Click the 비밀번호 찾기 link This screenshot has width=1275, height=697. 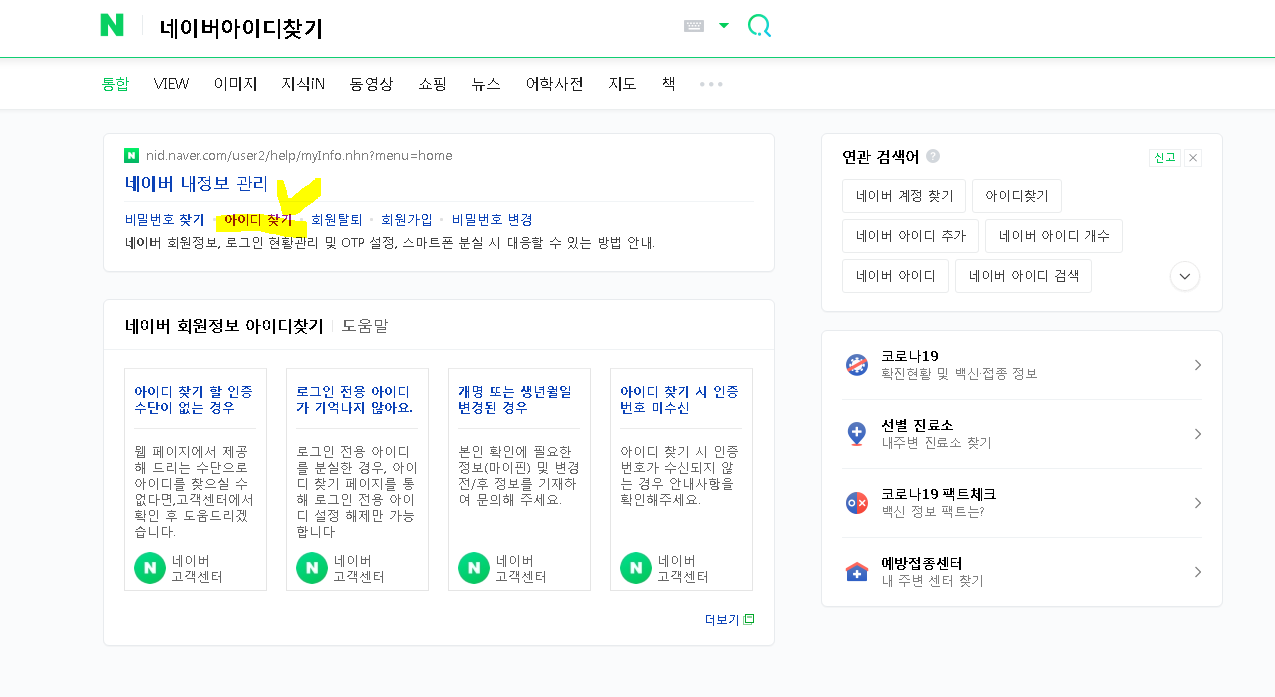click(164, 219)
